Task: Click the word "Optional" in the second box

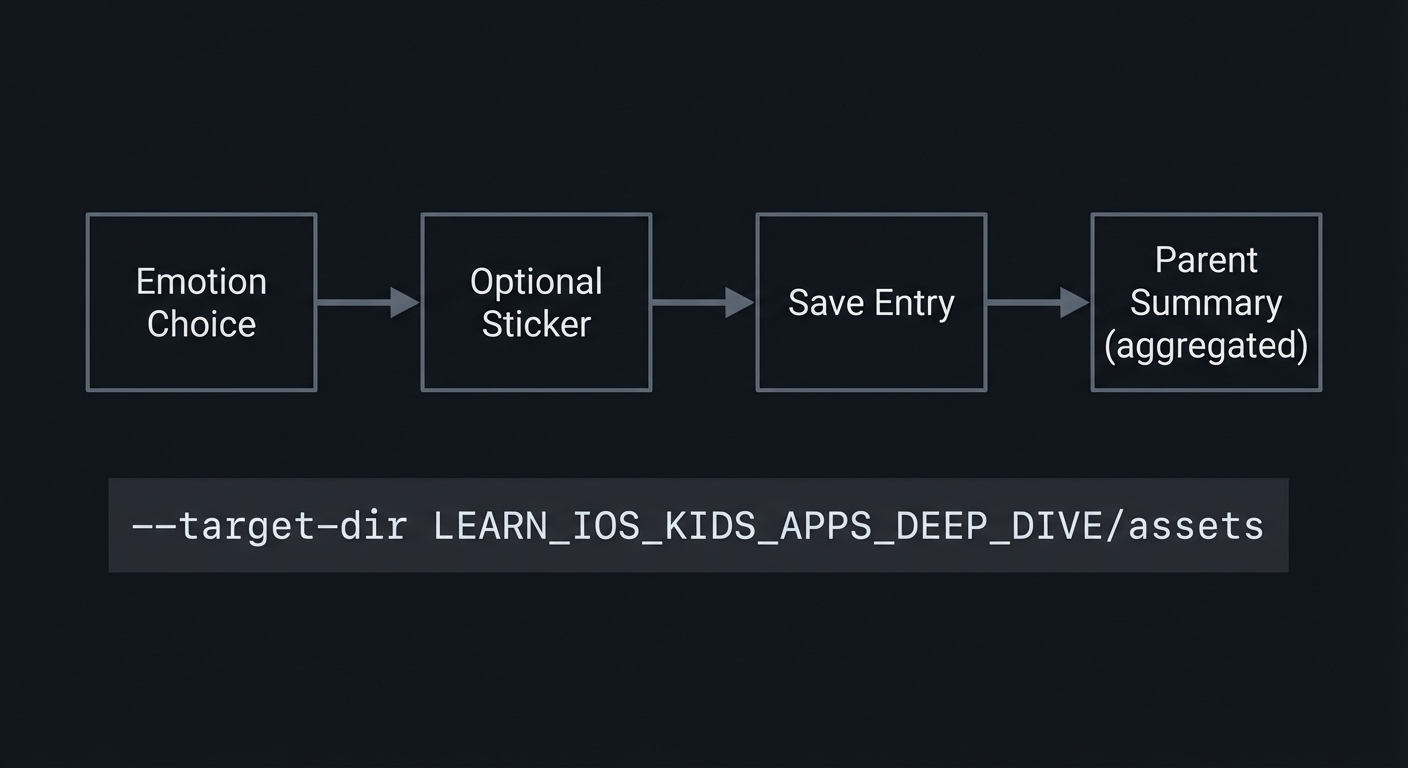Action: tap(536, 282)
